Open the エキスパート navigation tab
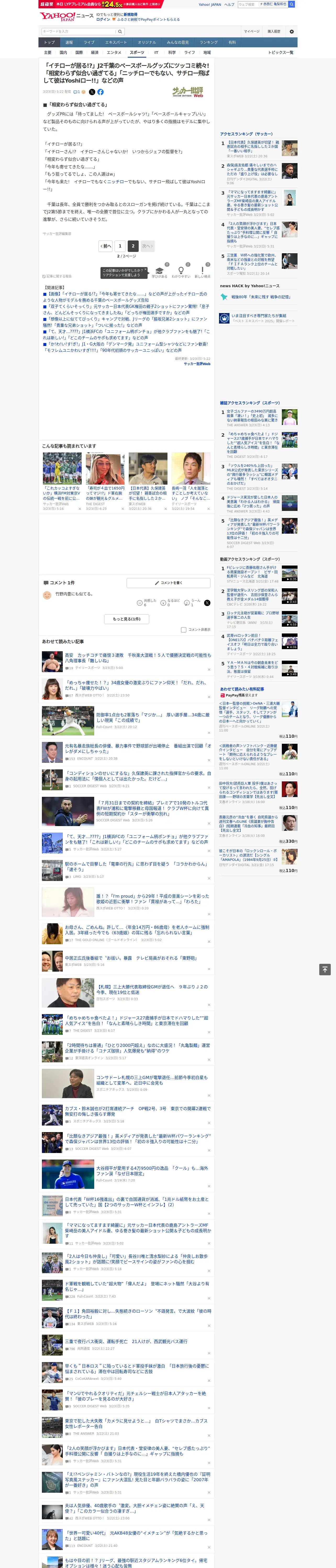This screenshot has height=1568, width=336. (x=116, y=43)
